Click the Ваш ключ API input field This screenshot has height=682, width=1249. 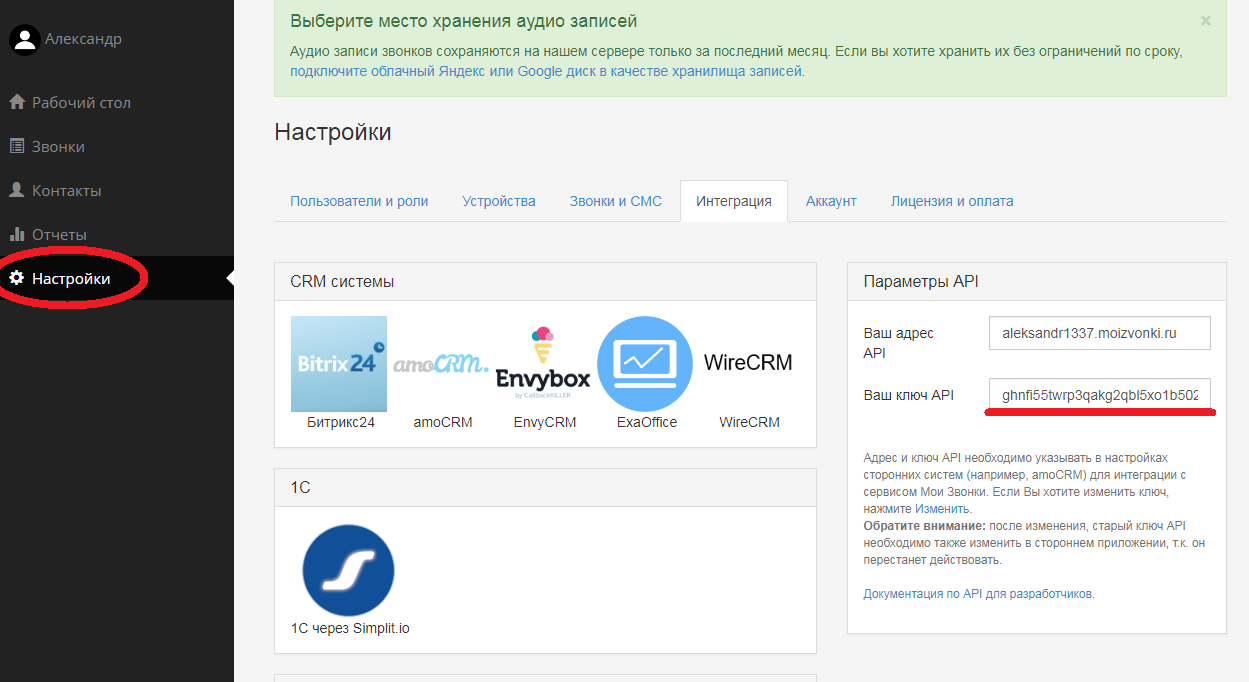1100,395
